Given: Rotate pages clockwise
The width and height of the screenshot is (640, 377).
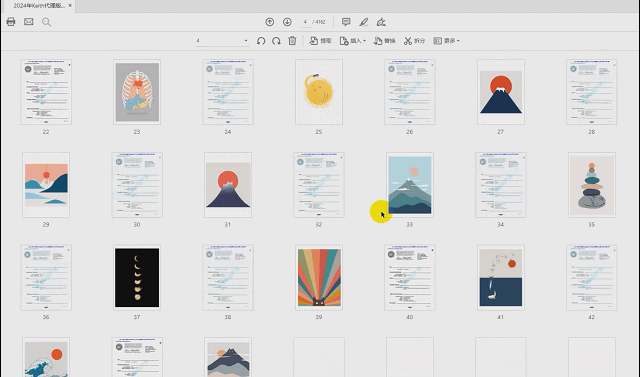Looking at the screenshot, I should 276,41.
